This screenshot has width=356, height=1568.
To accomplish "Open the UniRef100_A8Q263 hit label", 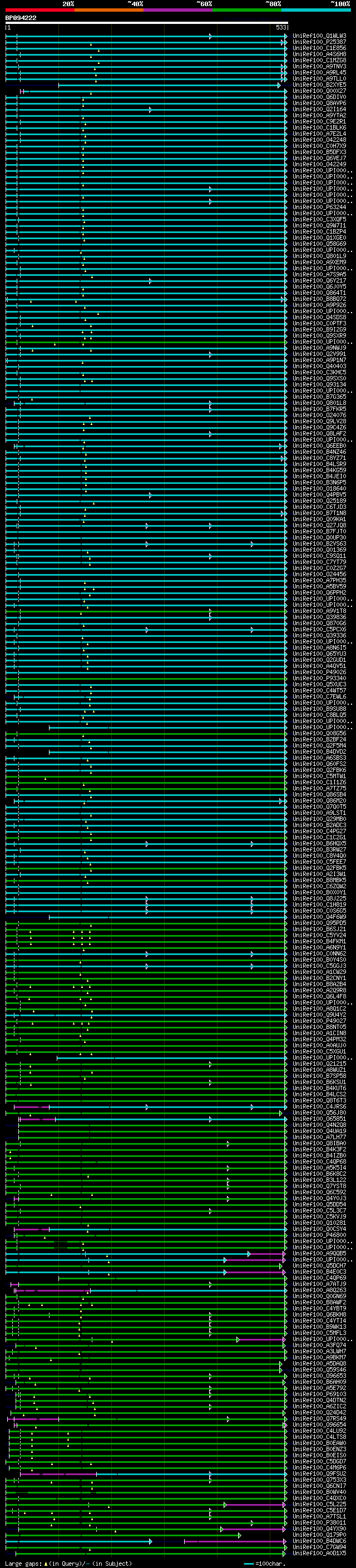I will pyautogui.click(x=319, y=1290).
